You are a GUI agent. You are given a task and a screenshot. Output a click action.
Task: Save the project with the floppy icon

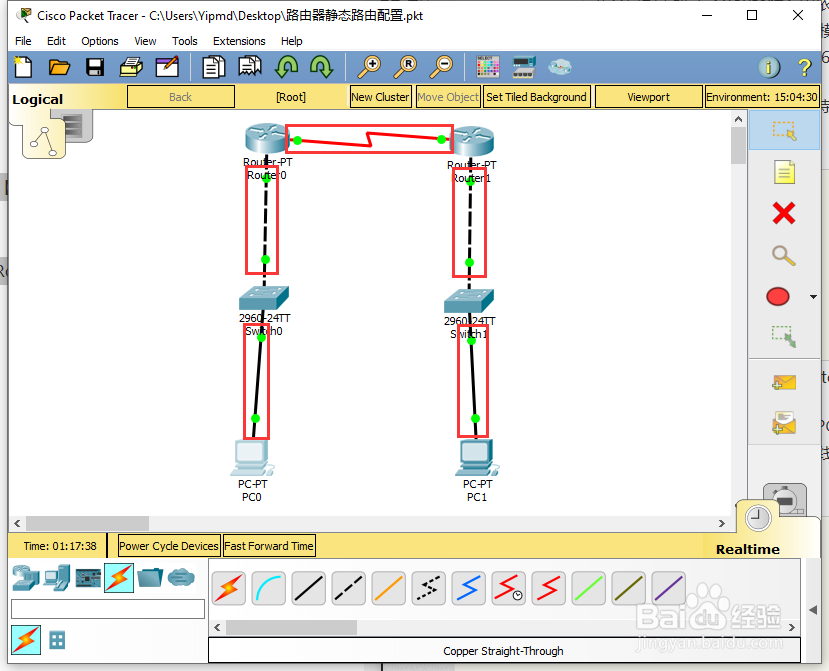click(x=95, y=67)
